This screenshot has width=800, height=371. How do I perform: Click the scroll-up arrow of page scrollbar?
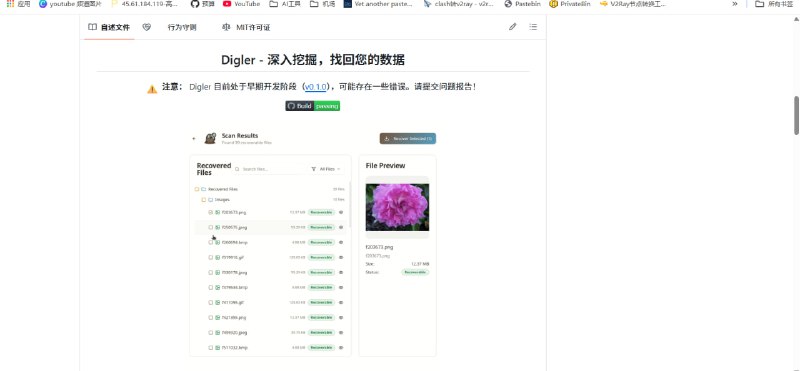[x=796, y=19]
